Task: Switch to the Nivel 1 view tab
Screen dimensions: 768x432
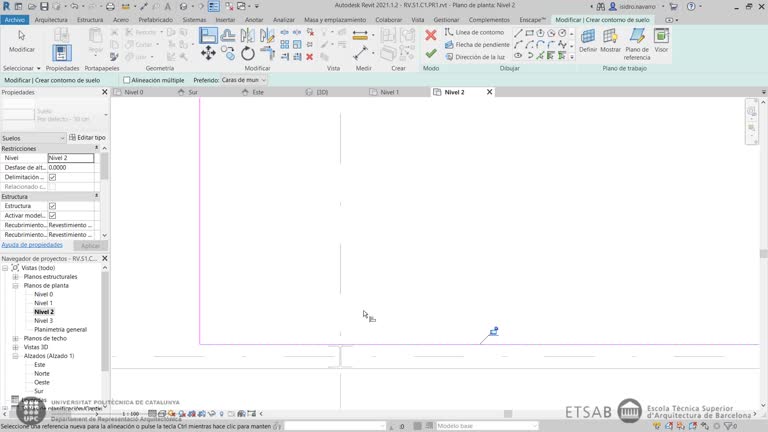Action: (x=389, y=92)
